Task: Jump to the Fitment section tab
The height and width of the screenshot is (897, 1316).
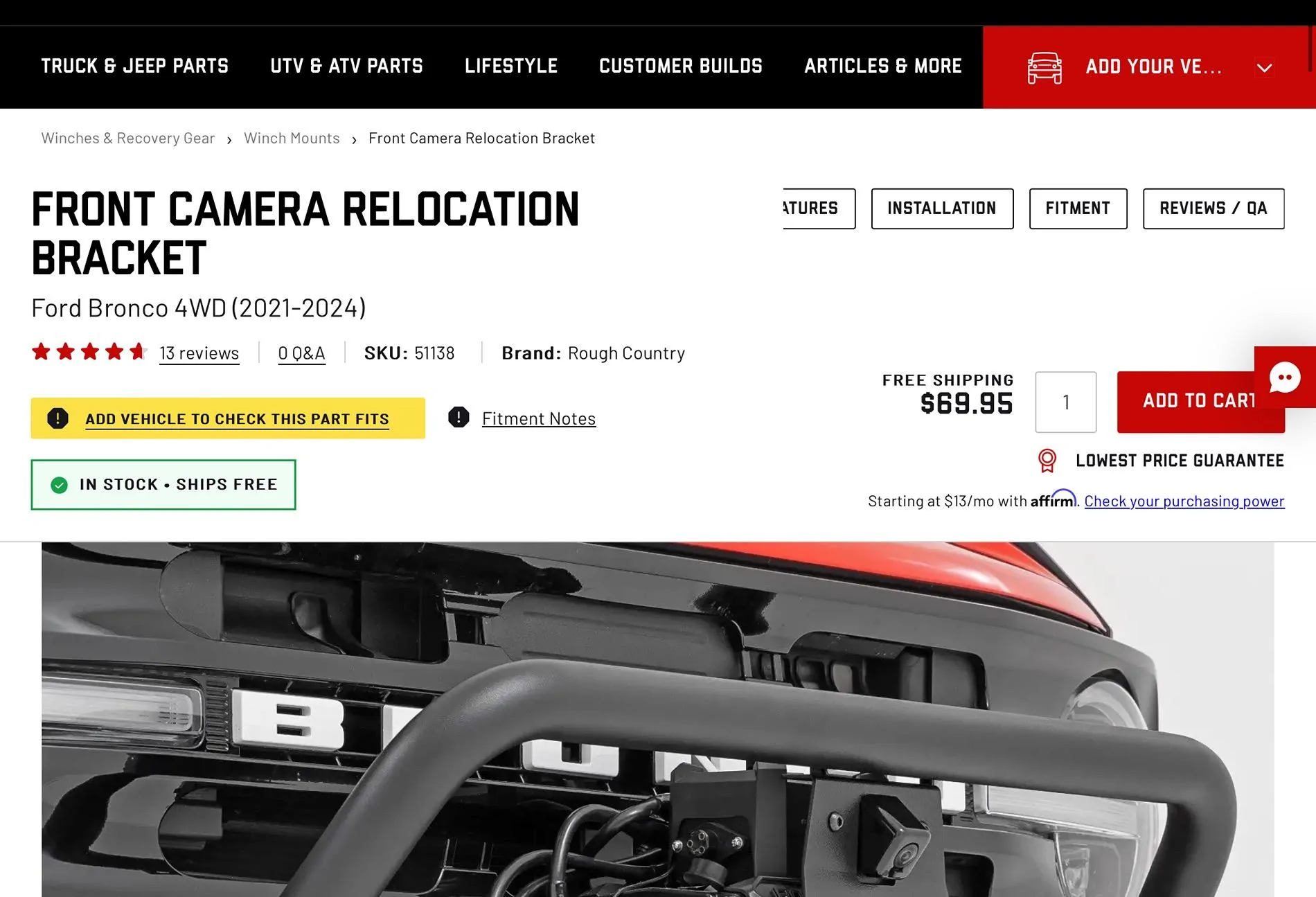Action: pyautogui.click(x=1078, y=208)
